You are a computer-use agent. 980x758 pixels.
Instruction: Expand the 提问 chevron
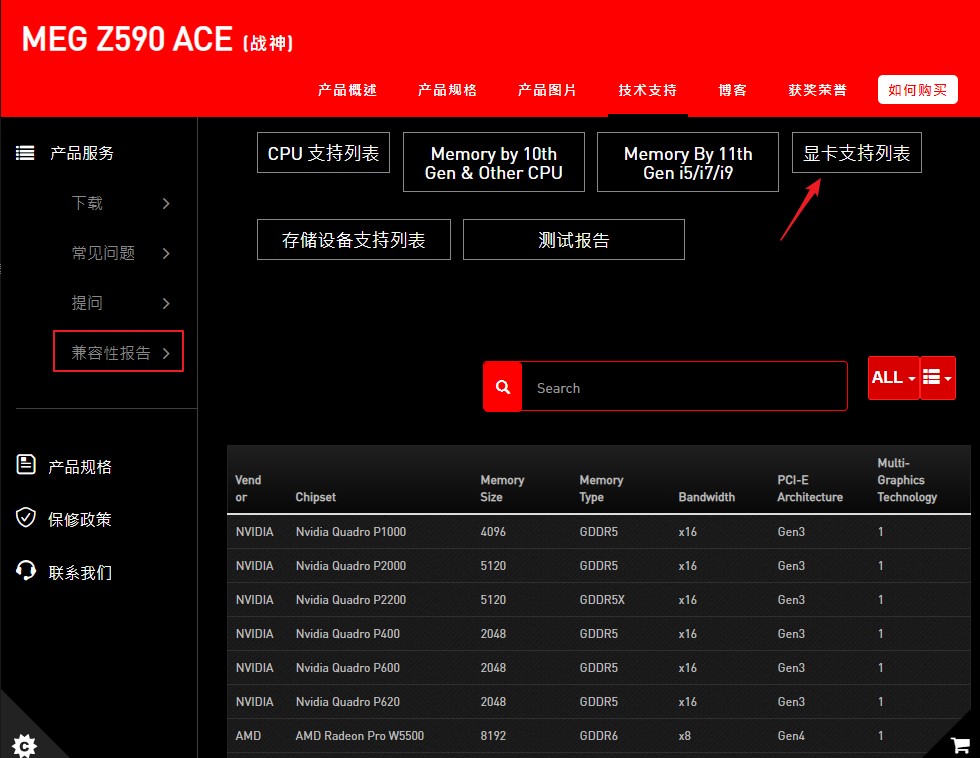coord(166,303)
